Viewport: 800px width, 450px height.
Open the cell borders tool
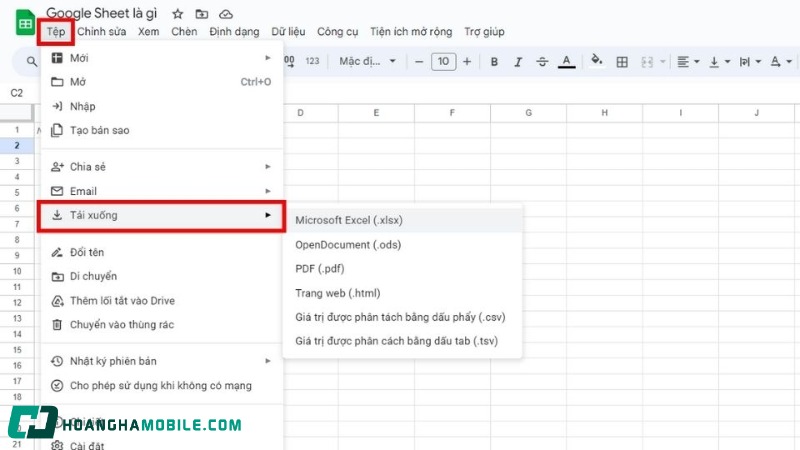622,62
